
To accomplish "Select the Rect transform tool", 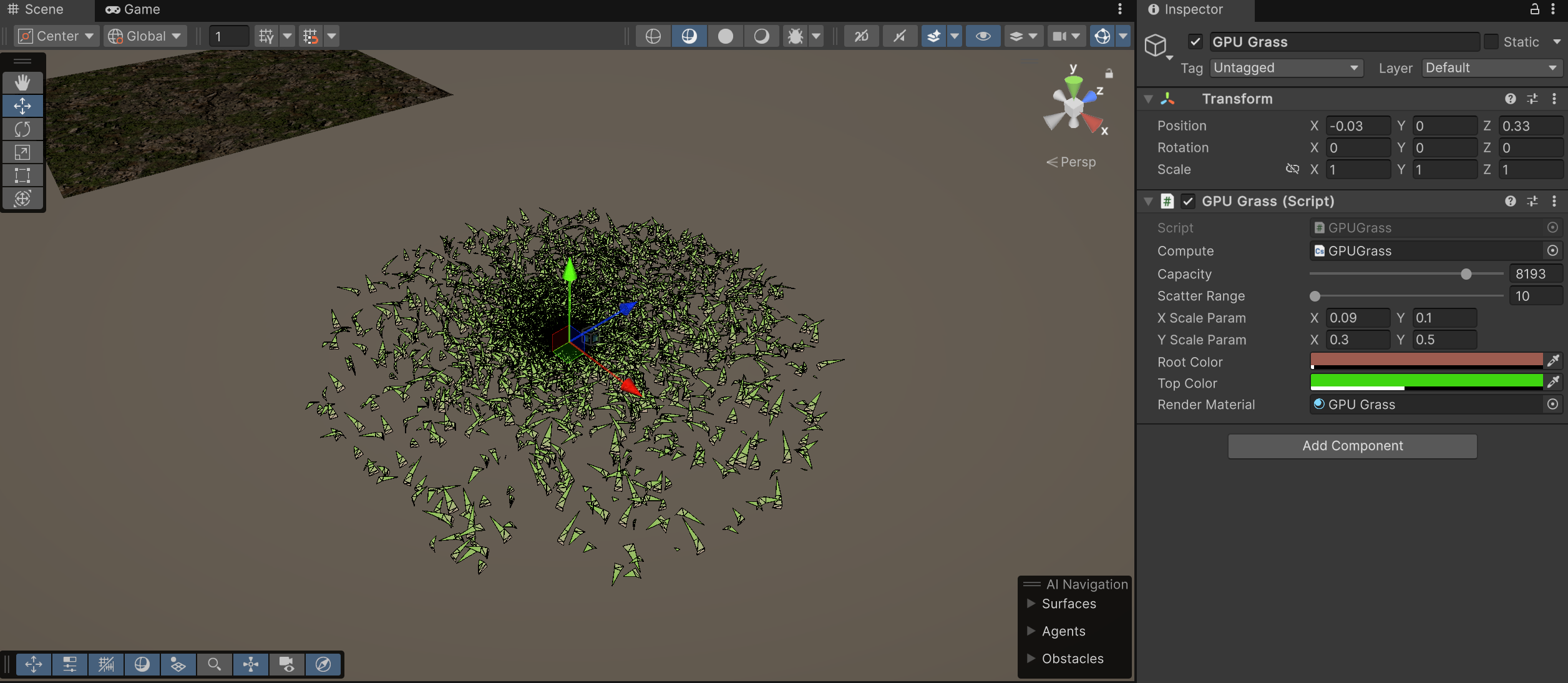I will pos(22,175).
